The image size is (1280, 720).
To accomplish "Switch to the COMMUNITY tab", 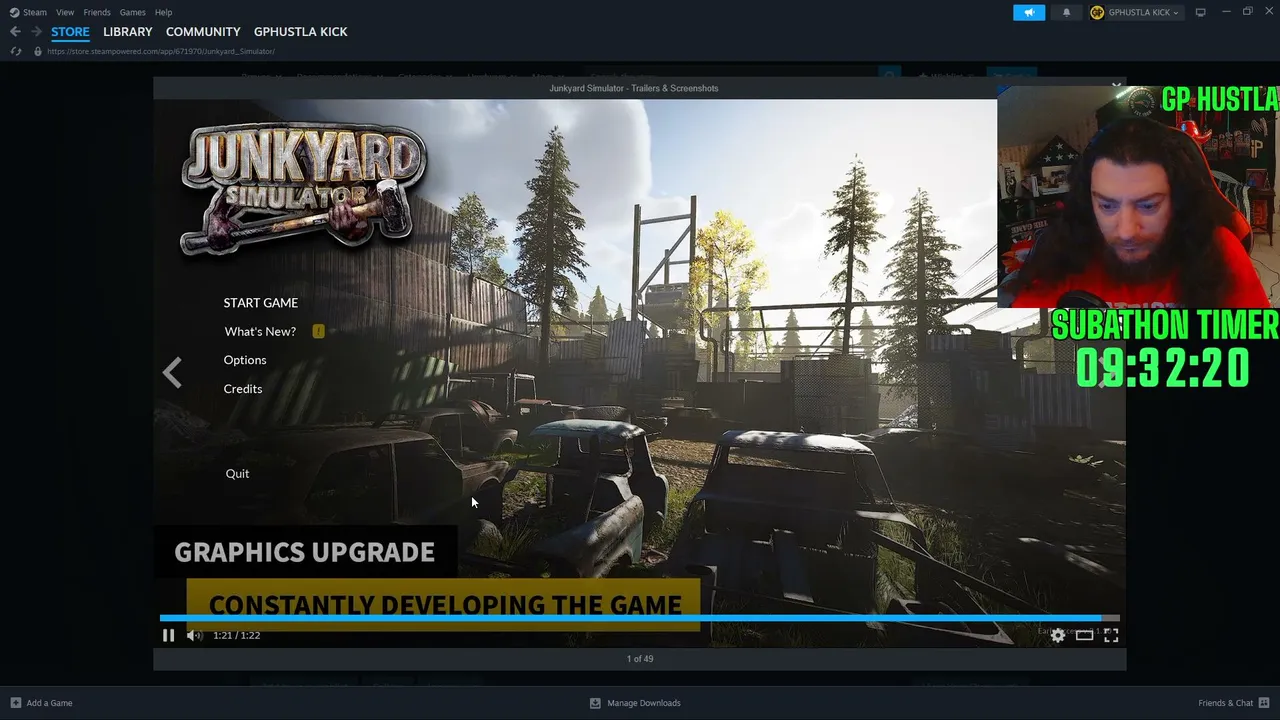I will click(x=203, y=32).
